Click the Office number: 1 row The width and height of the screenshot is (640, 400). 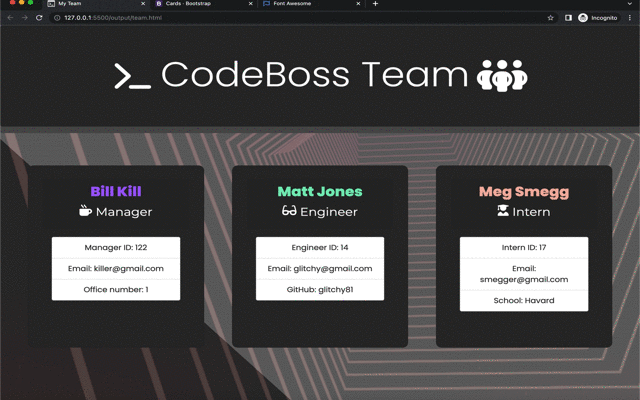116,290
